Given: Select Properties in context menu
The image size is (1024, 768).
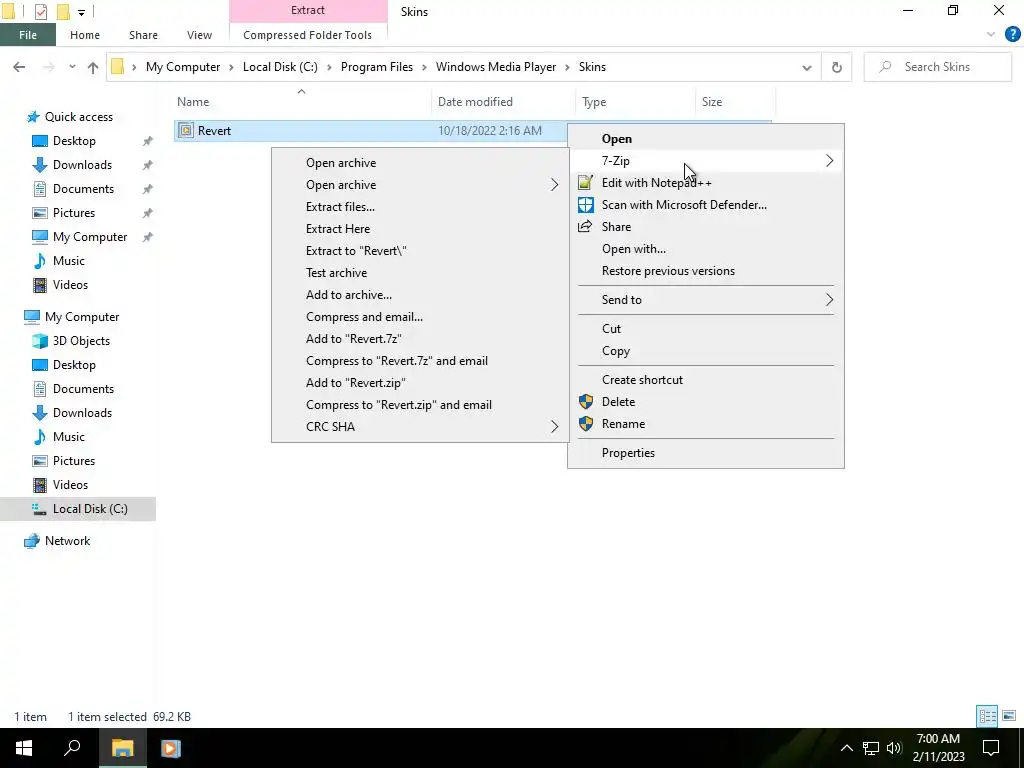Looking at the screenshot, I should pos(628,453).
